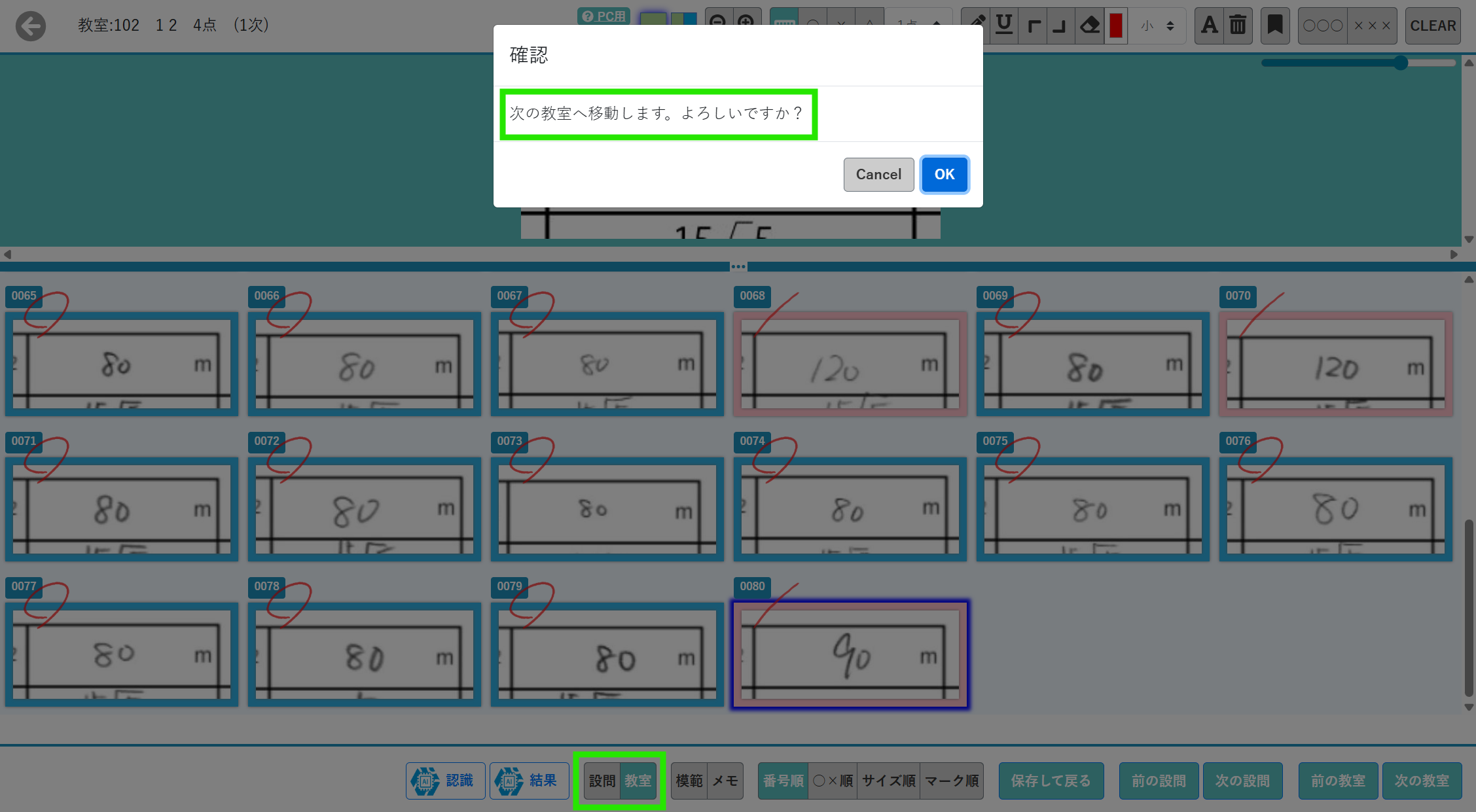The image size is (1476, 812).
Task: Click the back arrow icon
Action: pyautogui.click(x=31, y=26)
